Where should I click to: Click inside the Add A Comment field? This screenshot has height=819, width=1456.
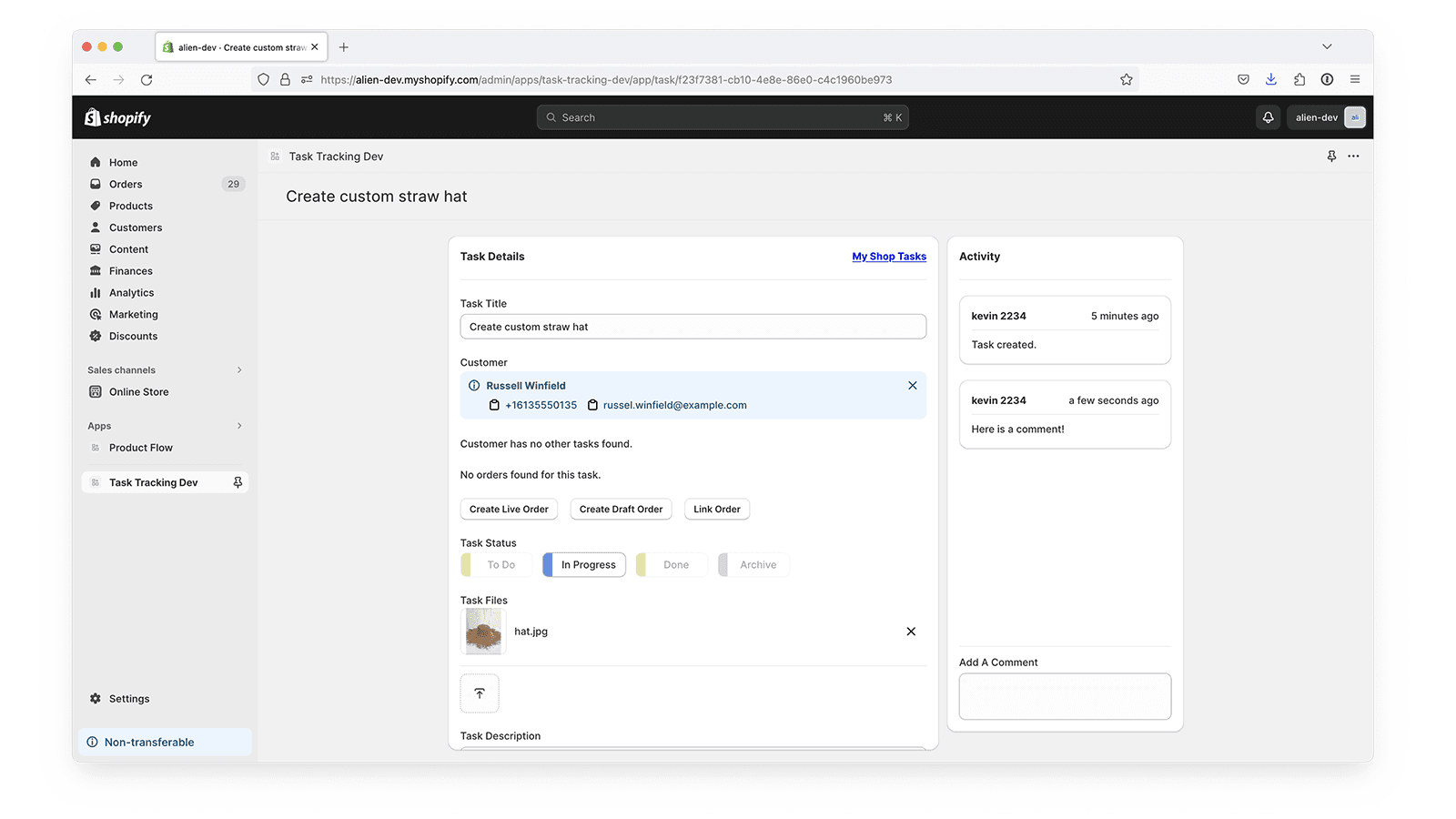1064,696
